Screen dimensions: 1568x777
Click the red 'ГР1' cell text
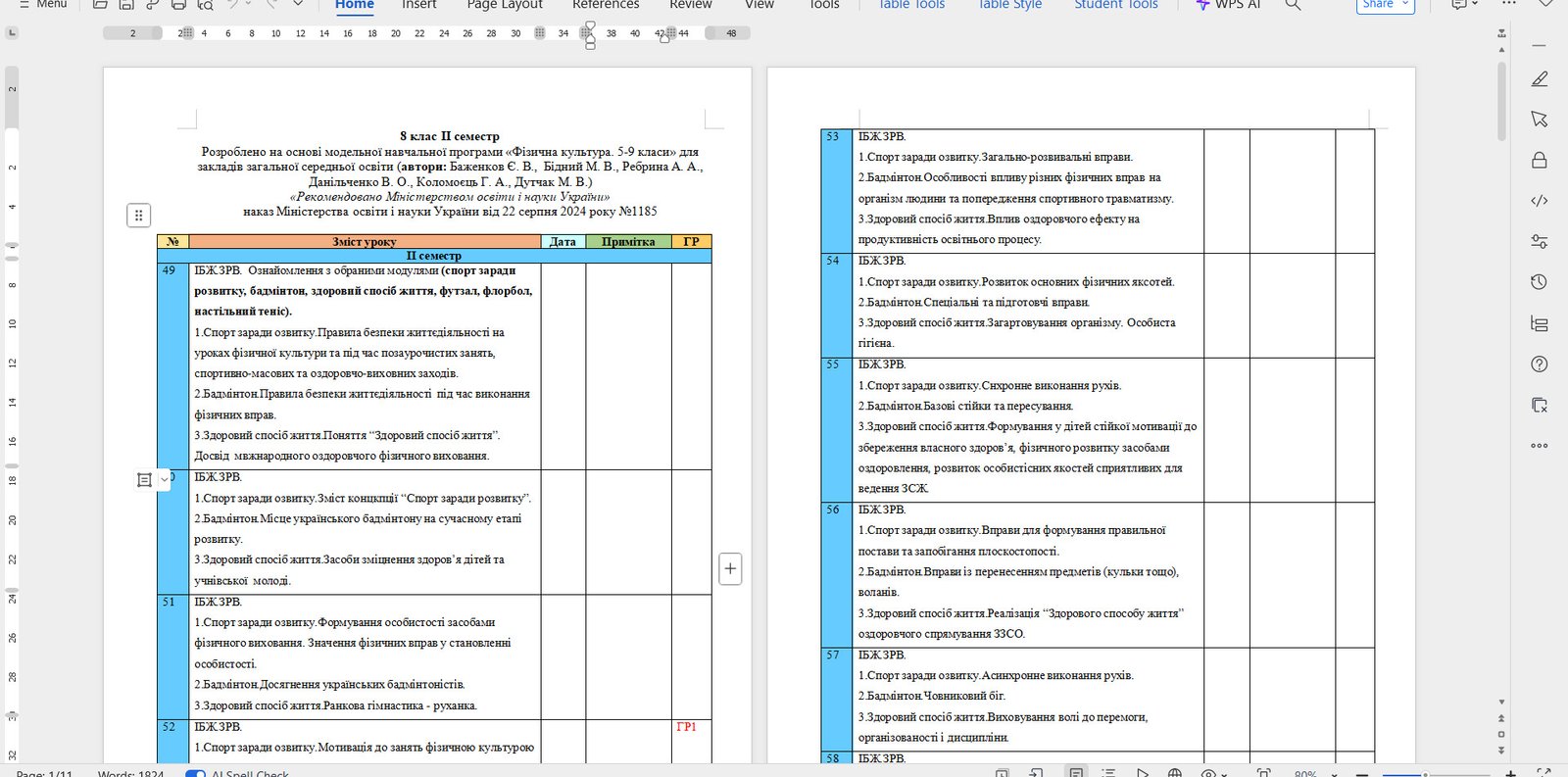coord(686,727)
